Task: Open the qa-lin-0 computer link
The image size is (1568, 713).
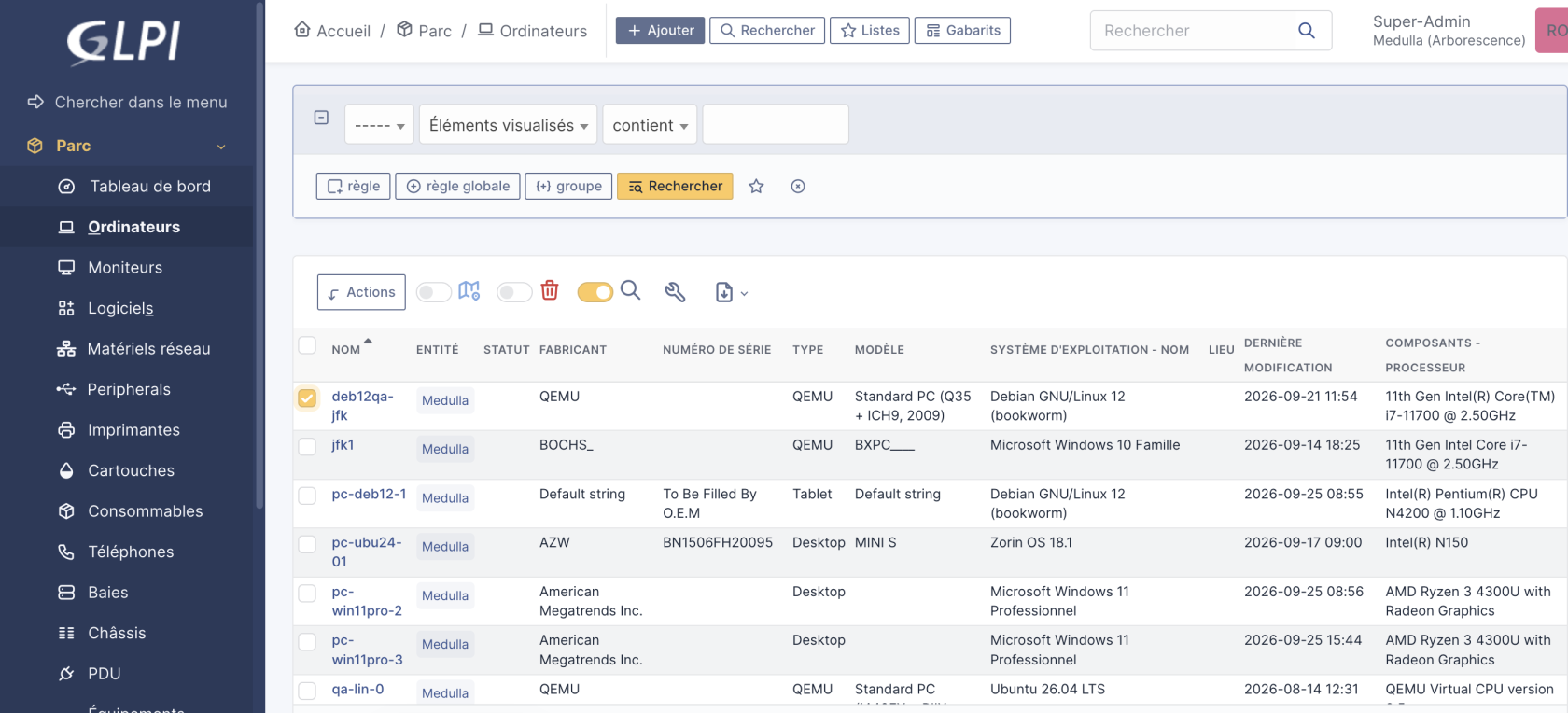Action: tap(357, 690)
